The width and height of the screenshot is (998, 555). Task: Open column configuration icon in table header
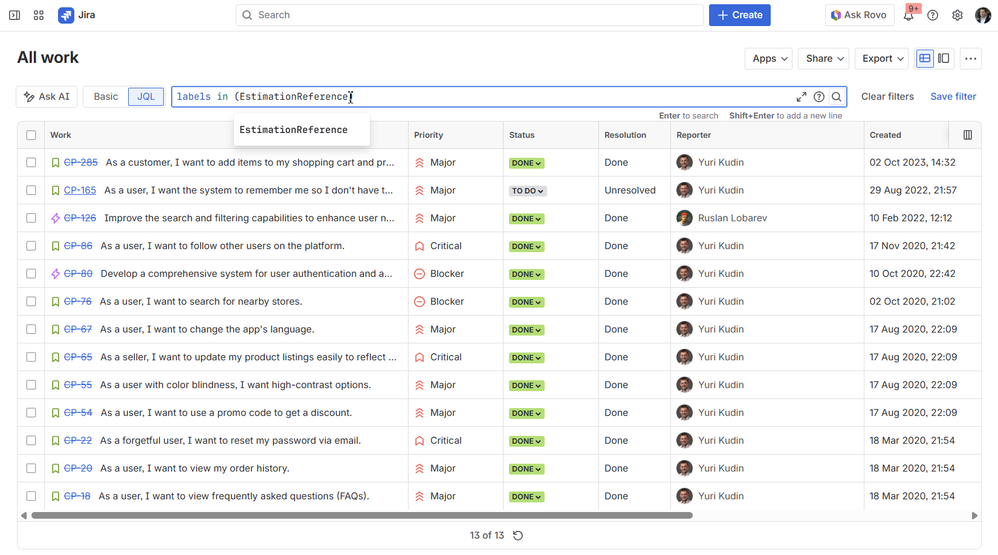pyautogui.click(x=967, y=135)
